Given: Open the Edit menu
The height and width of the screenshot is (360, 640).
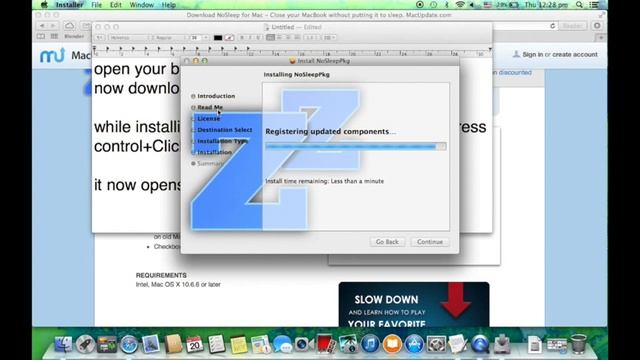Looking at the screenshot, I should (116, 5).
